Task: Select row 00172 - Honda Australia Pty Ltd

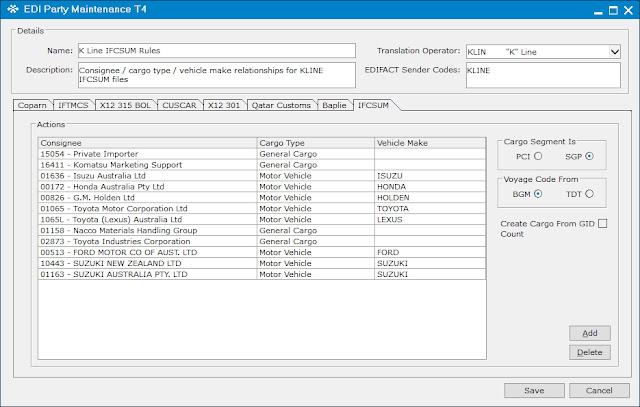Action: (262, 187)
